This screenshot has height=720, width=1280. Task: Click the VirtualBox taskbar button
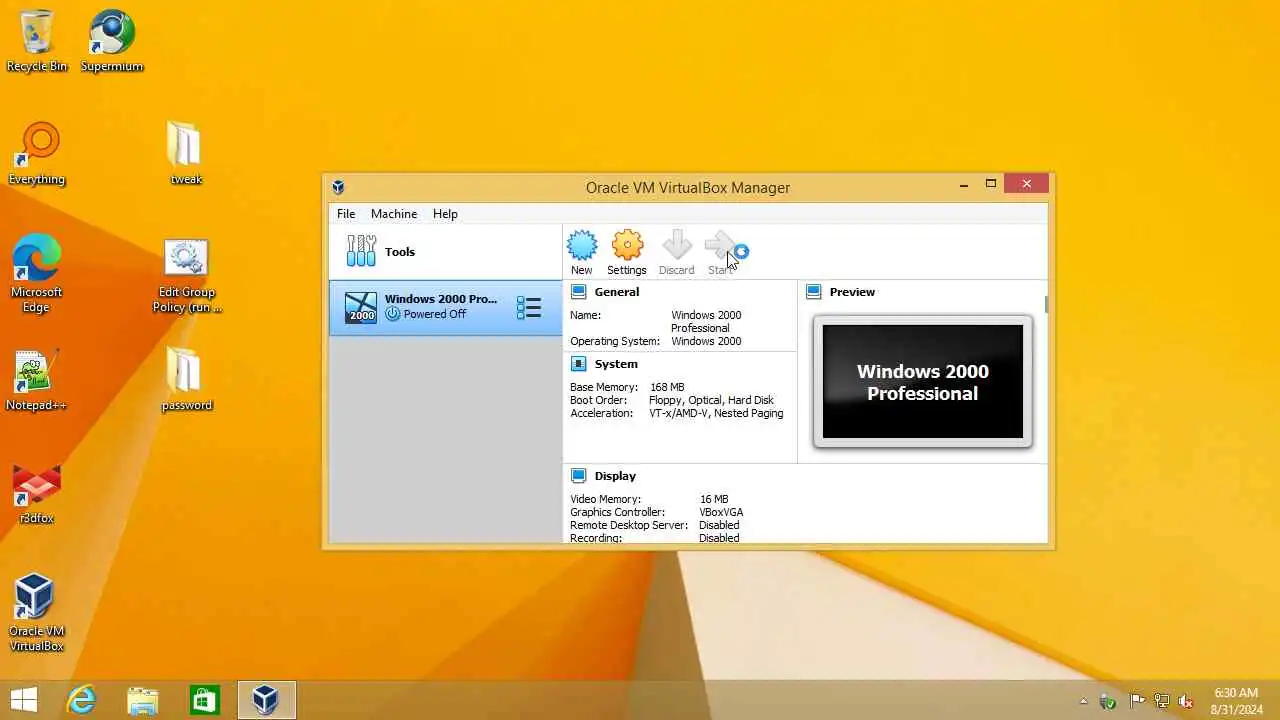(266, 700)
